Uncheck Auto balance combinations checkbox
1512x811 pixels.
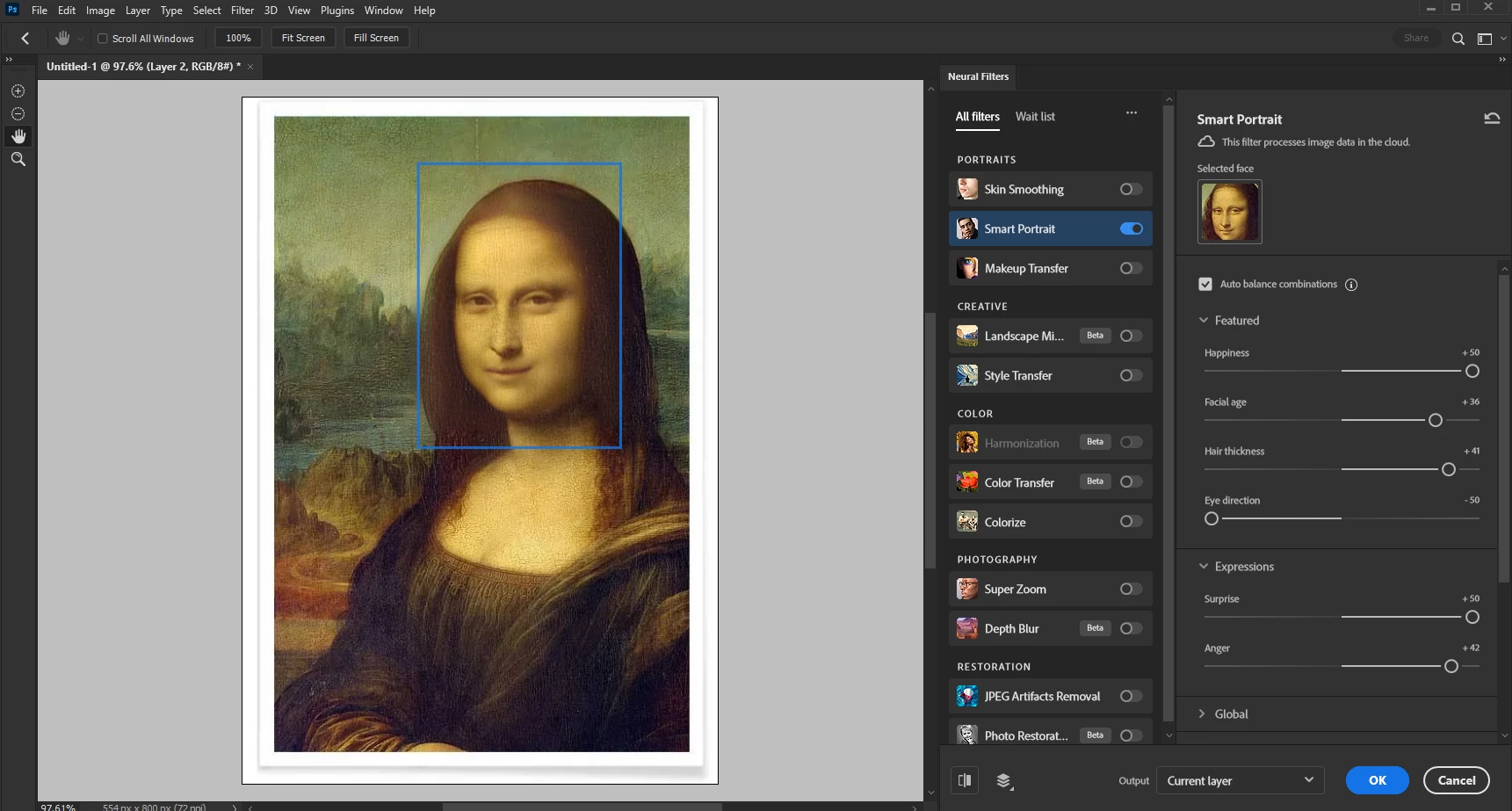[1205, 284]
